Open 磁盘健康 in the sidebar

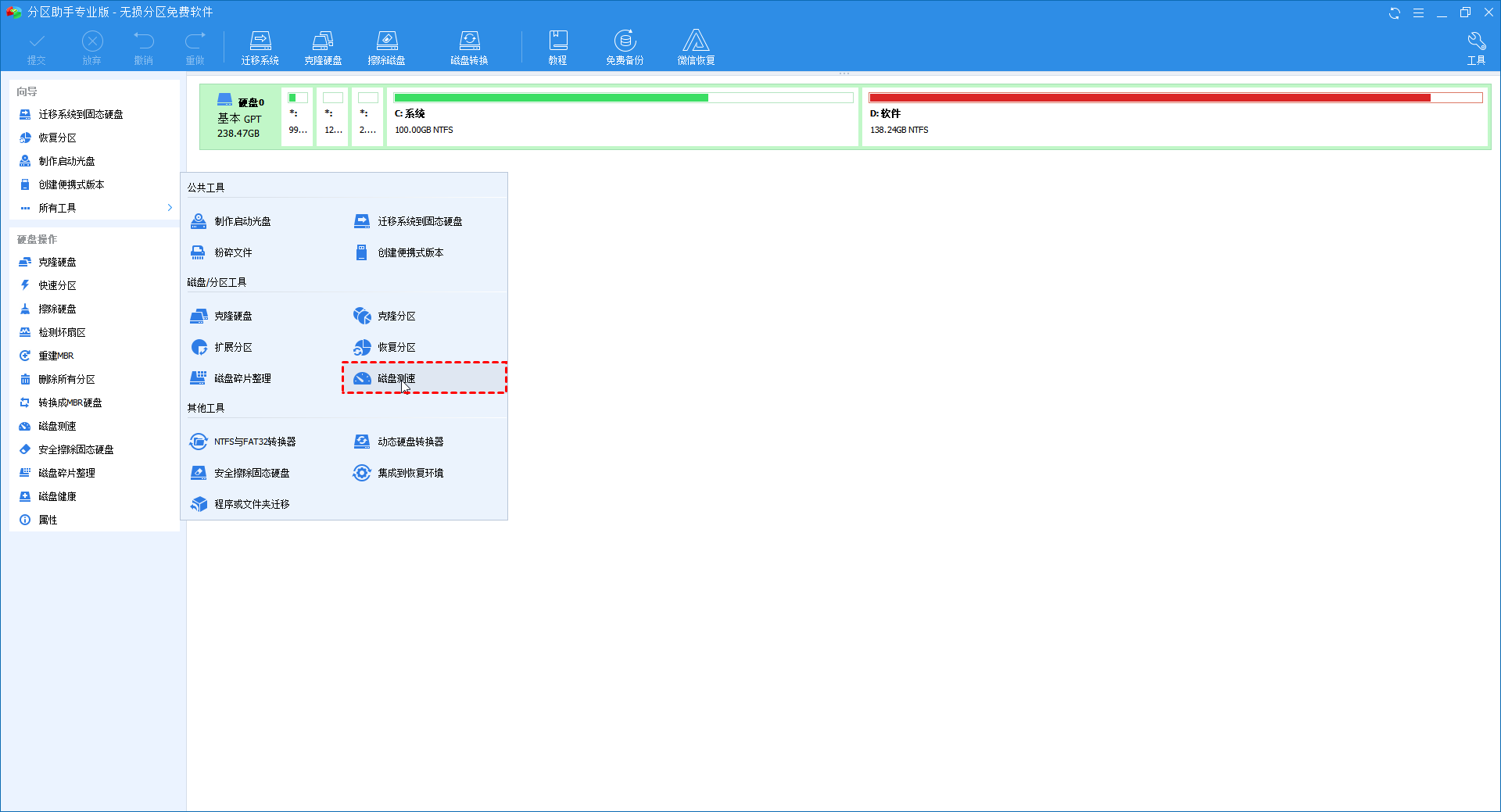coord(57,496)
